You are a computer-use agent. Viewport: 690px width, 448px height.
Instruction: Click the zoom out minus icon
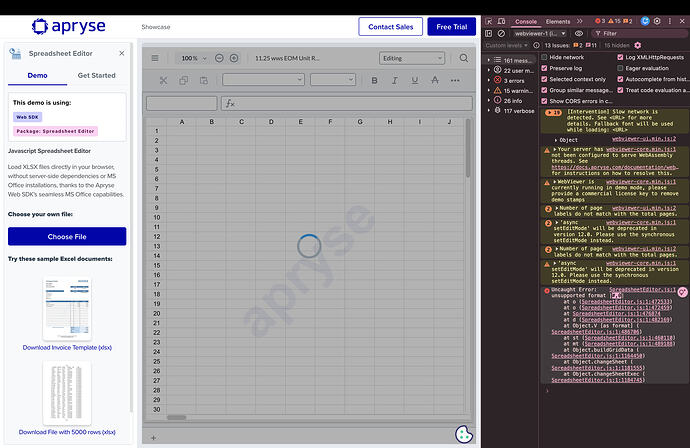coord(219,58)
